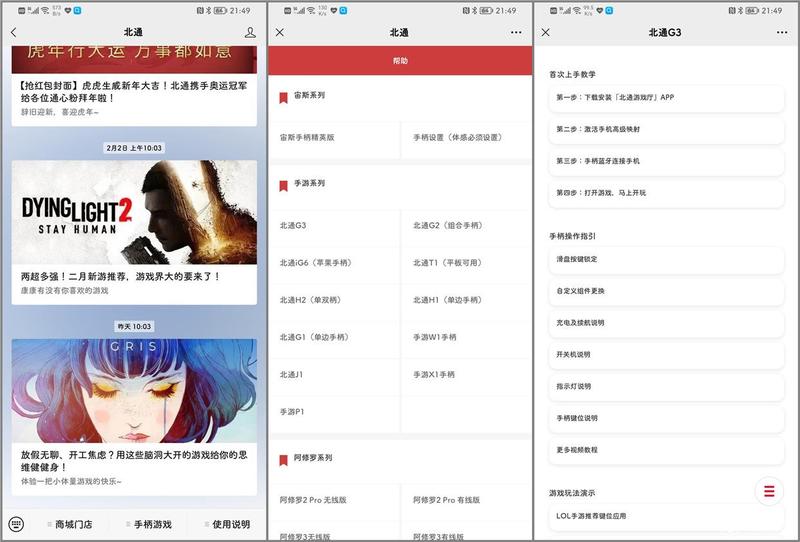Viewport: 800px width, 542px height.
Task: Open three-dot menu on 北通G3 page
Action: click(782, 32)
